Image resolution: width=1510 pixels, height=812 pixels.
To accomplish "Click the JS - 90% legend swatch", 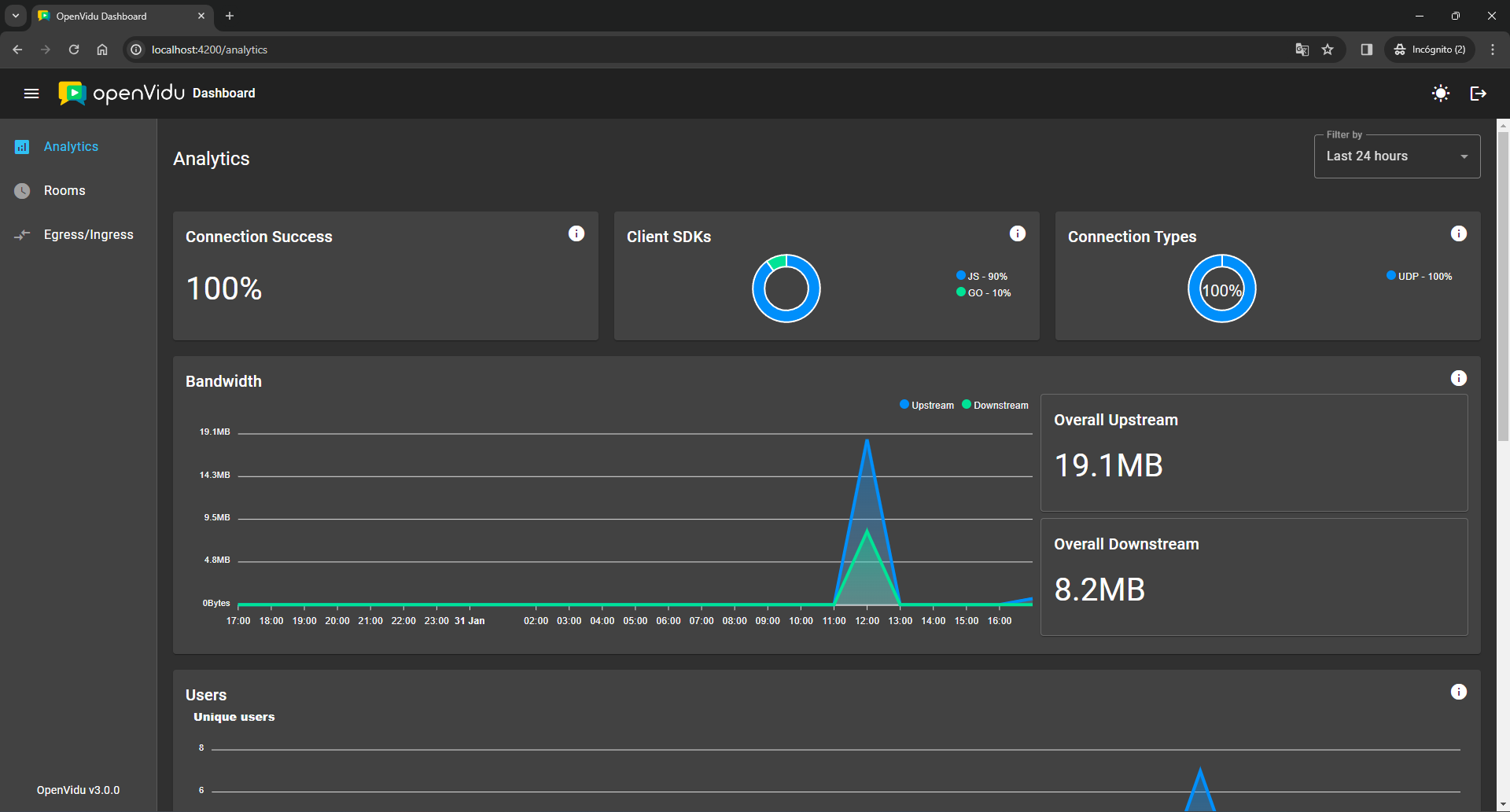I will point(961,276).
